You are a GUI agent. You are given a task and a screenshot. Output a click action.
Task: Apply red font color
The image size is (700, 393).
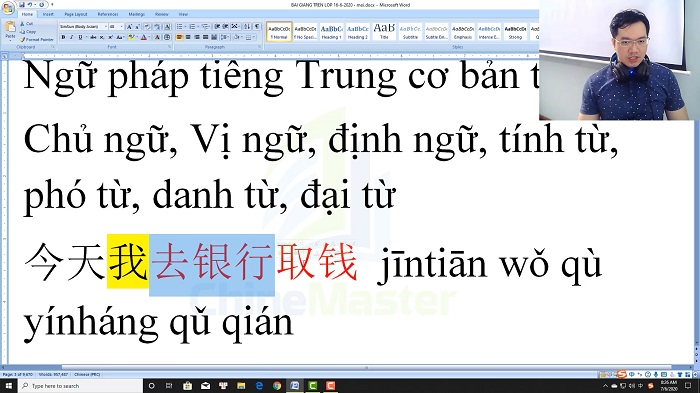(144, 37)
